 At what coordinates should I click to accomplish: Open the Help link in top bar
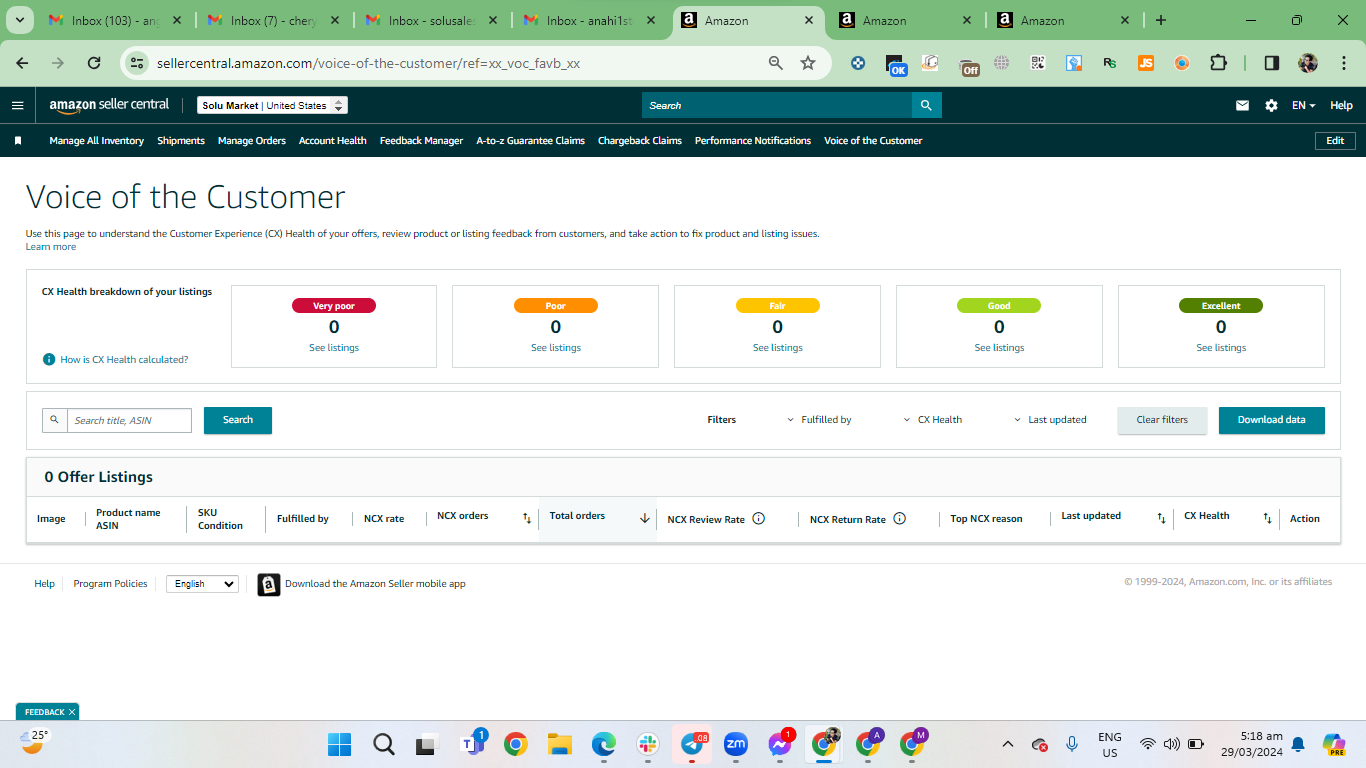pos(1341,105)
